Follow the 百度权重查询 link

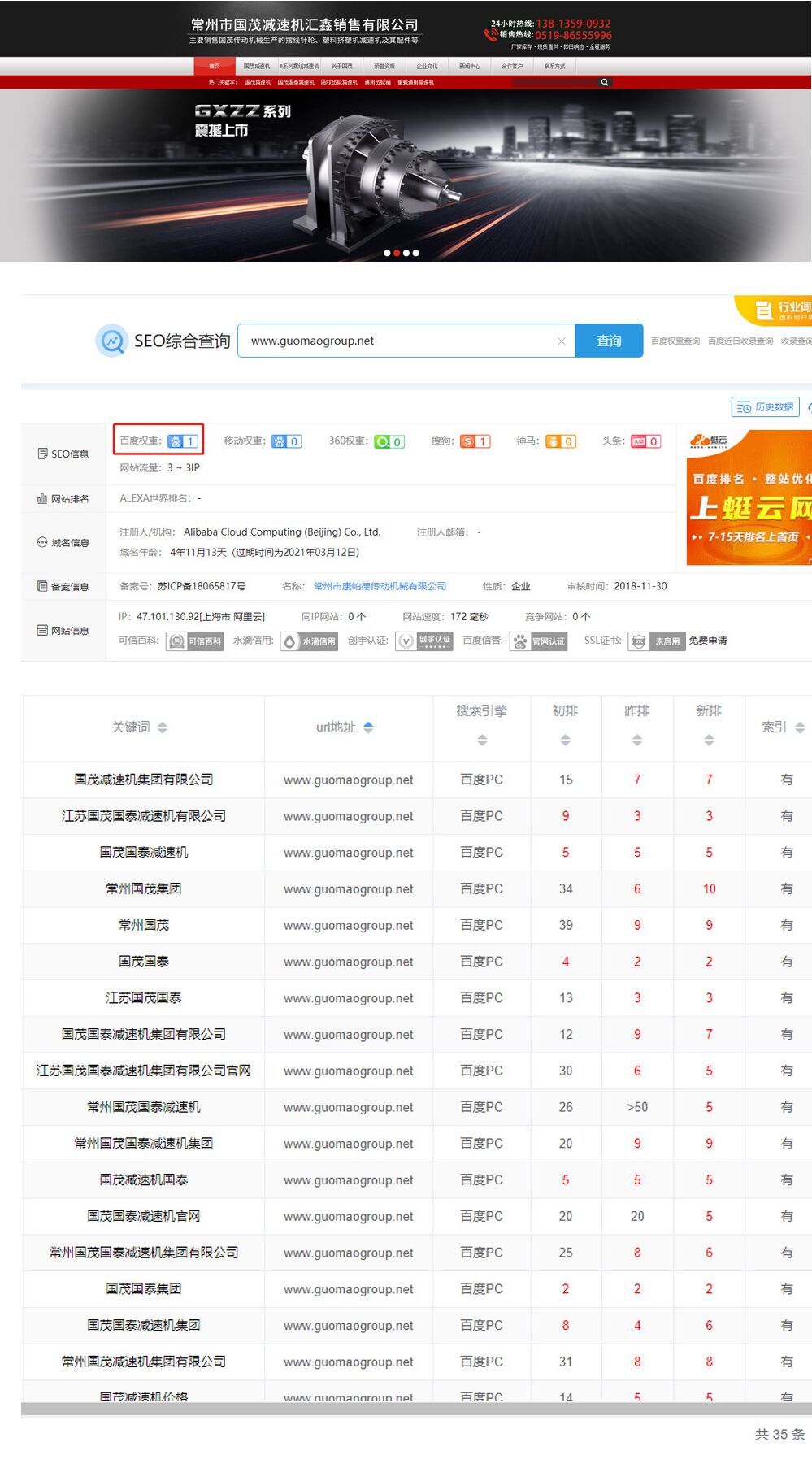[675, 341]
